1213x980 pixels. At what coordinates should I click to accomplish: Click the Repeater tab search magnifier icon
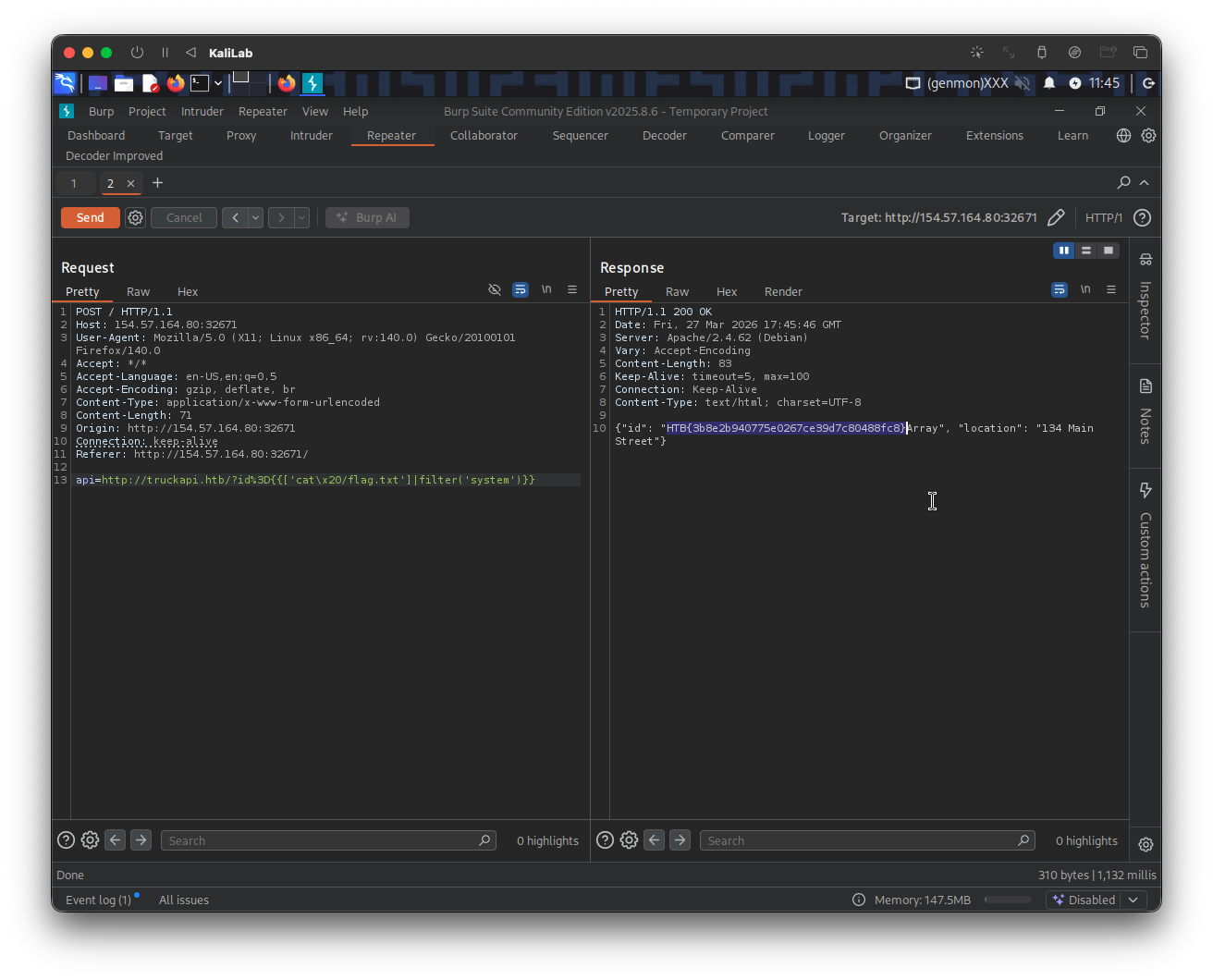click(x=1123, y=183)
